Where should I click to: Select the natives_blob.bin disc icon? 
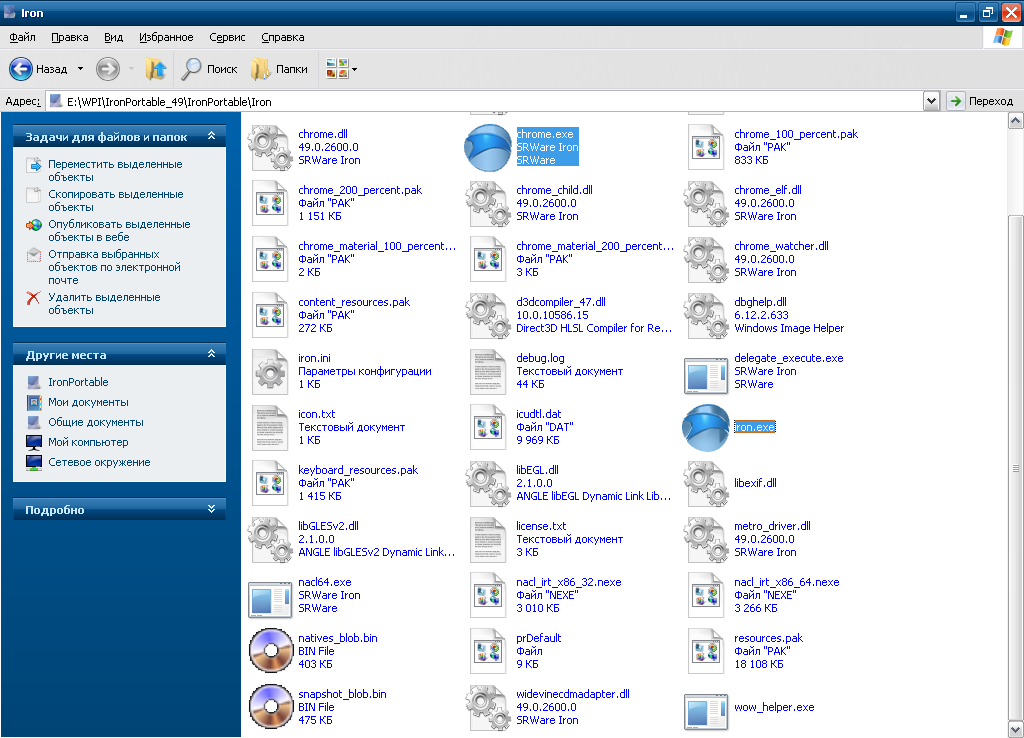(270, 651)
